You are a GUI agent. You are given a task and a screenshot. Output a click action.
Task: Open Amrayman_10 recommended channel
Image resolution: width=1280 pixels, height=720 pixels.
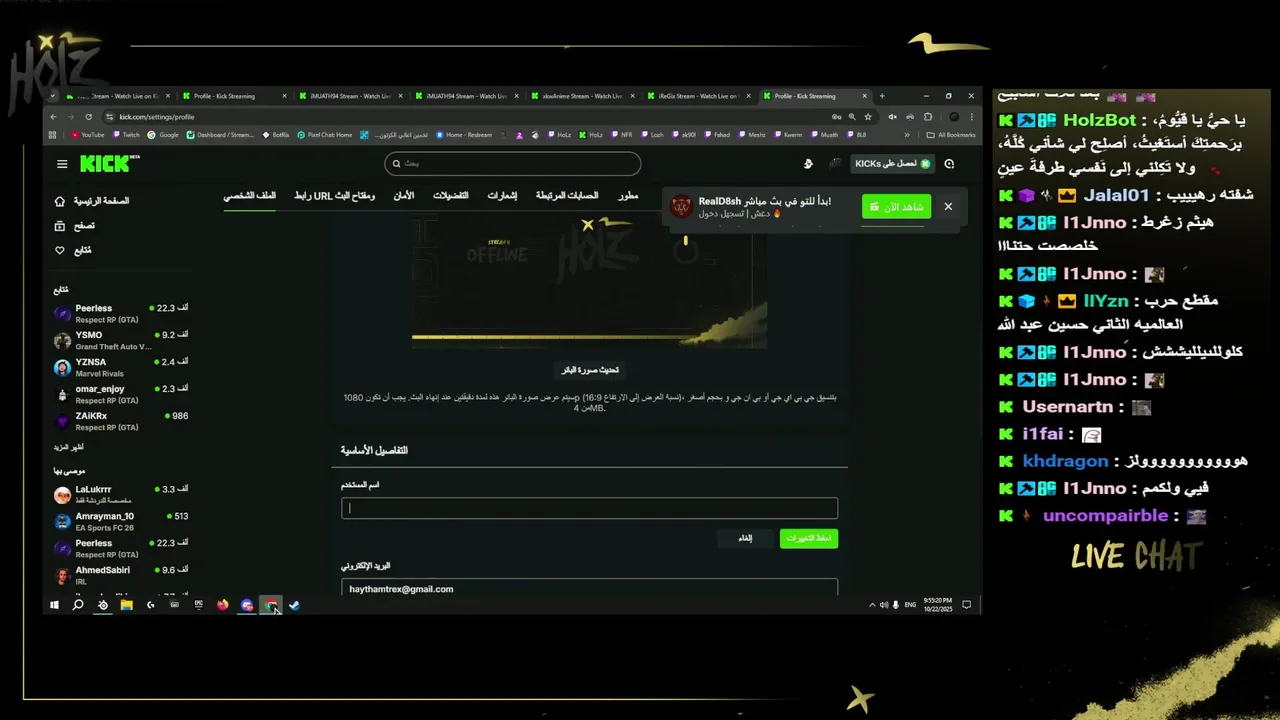[x=120, y=521]
